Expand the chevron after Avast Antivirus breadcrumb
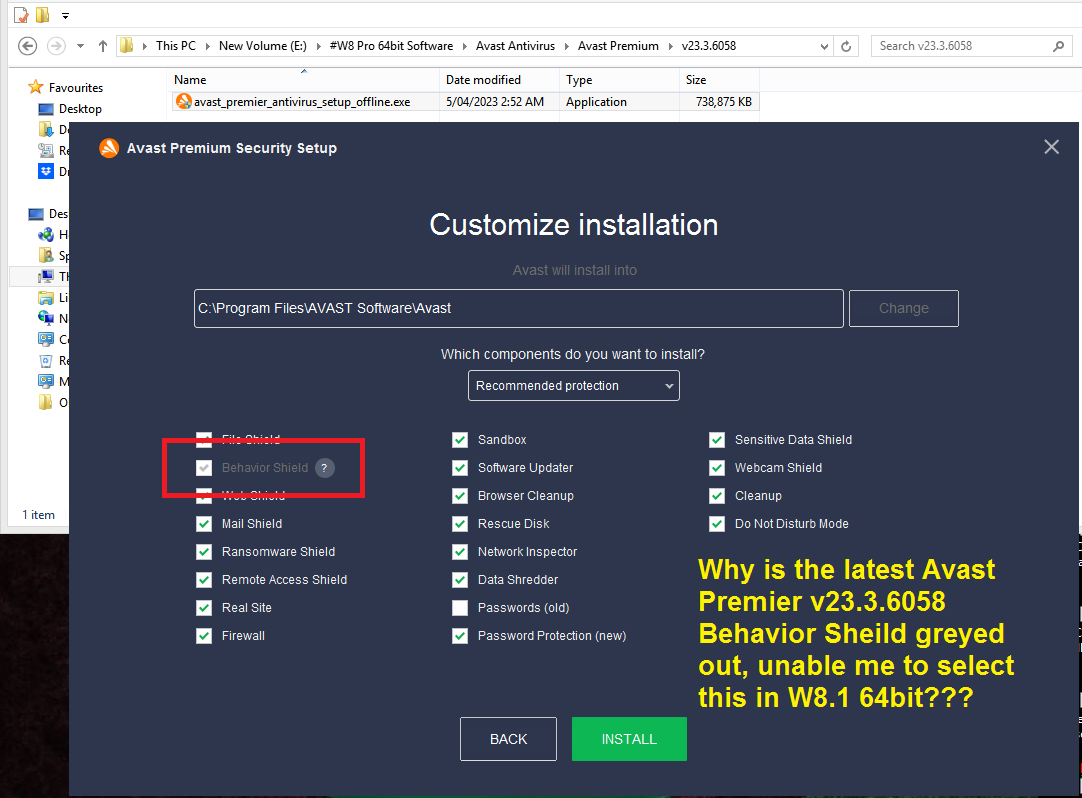Viewport: 1082px width, 798px height. [x=567, y=46]
